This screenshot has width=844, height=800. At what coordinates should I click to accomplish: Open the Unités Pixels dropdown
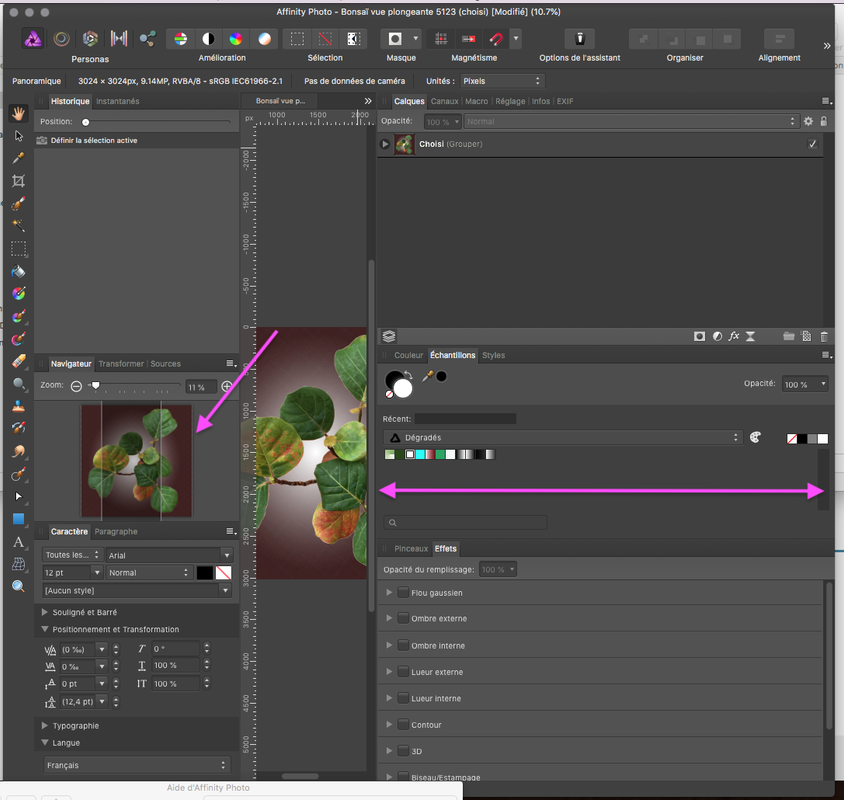click(x=501, y=81)
